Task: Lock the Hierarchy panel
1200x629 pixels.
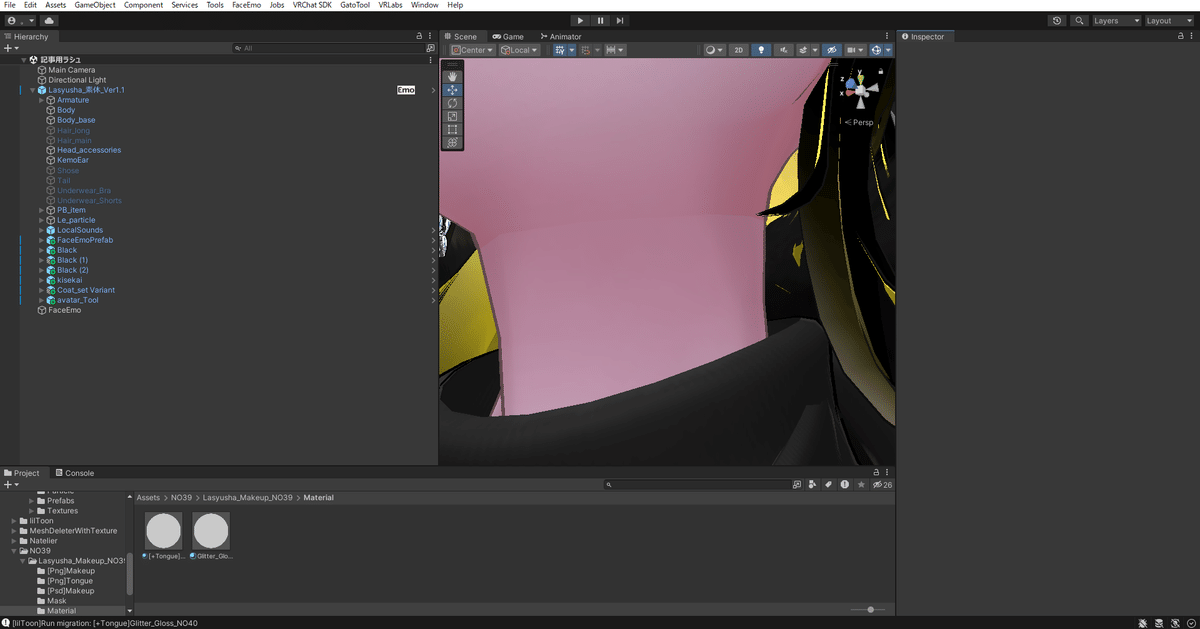Action: click(x=420, y=37)
